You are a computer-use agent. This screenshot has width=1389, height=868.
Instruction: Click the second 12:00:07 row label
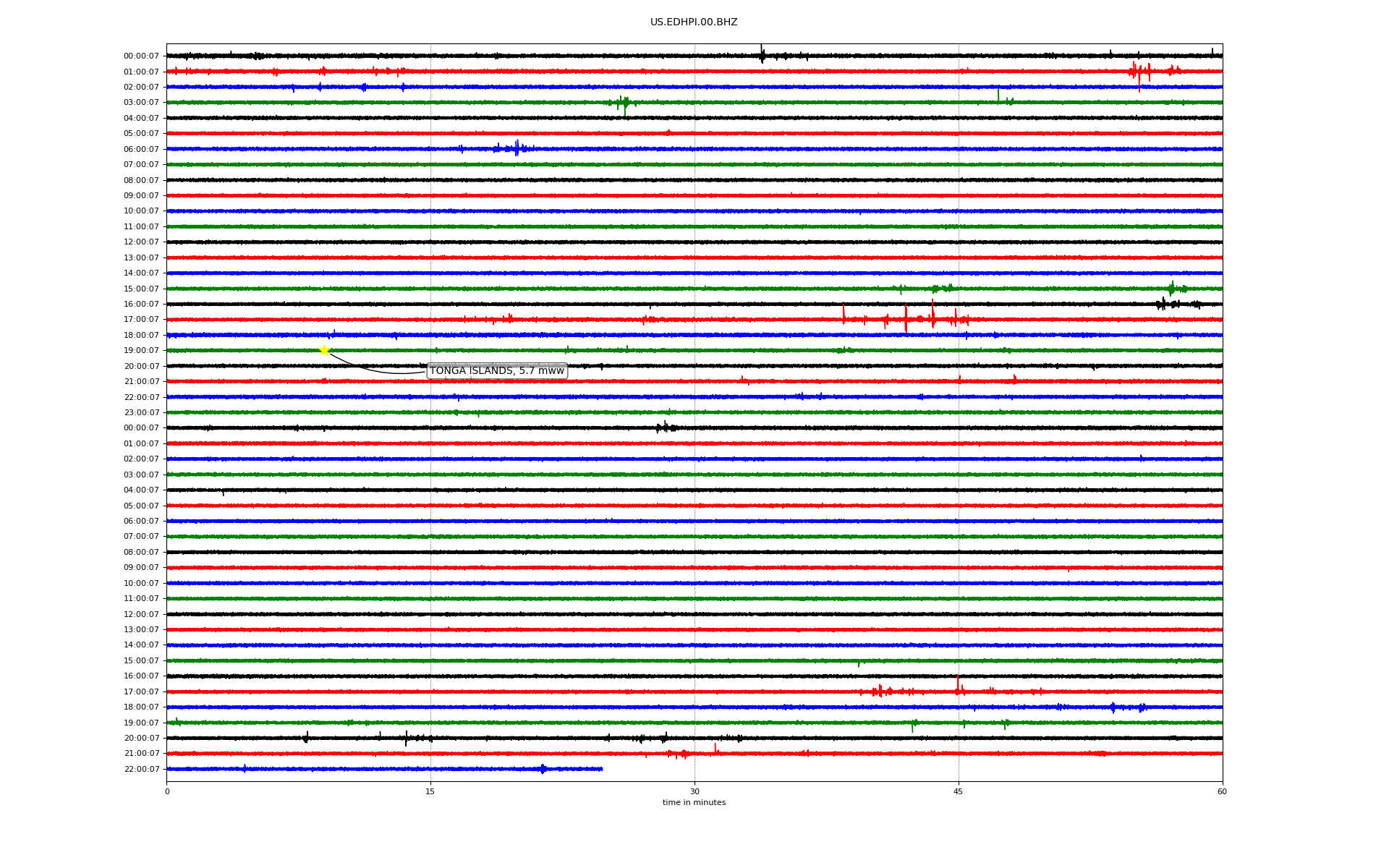(x=141, y=615)
